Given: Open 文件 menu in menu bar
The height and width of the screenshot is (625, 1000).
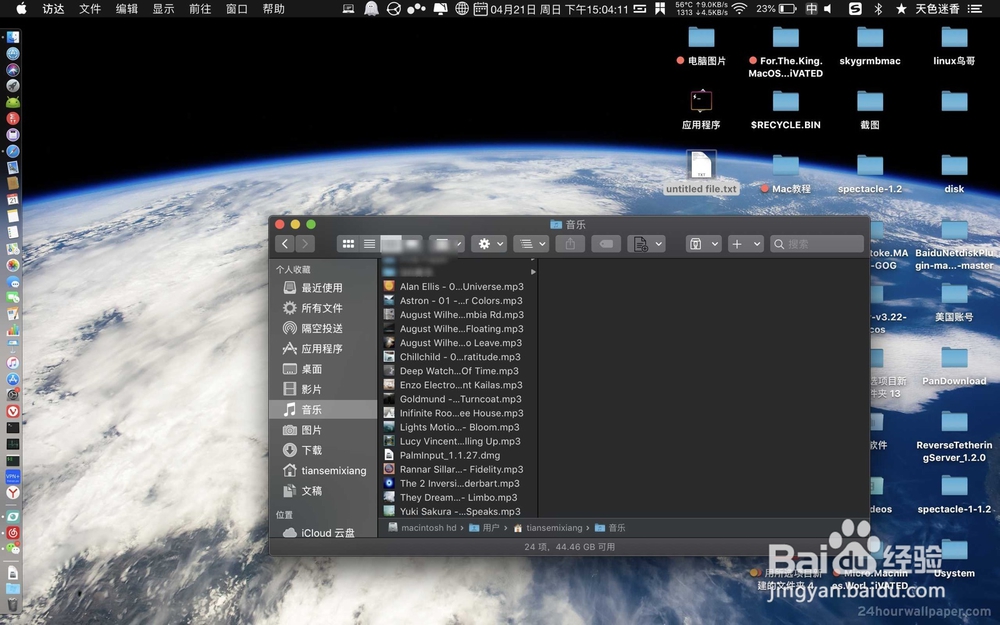Looking at the screenshot, I should 90,9.
